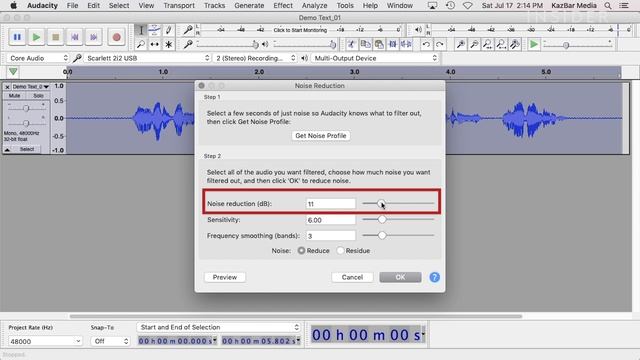
Task: Open the Multi-Output Device dropdown
Action: (x=375, y=58)
